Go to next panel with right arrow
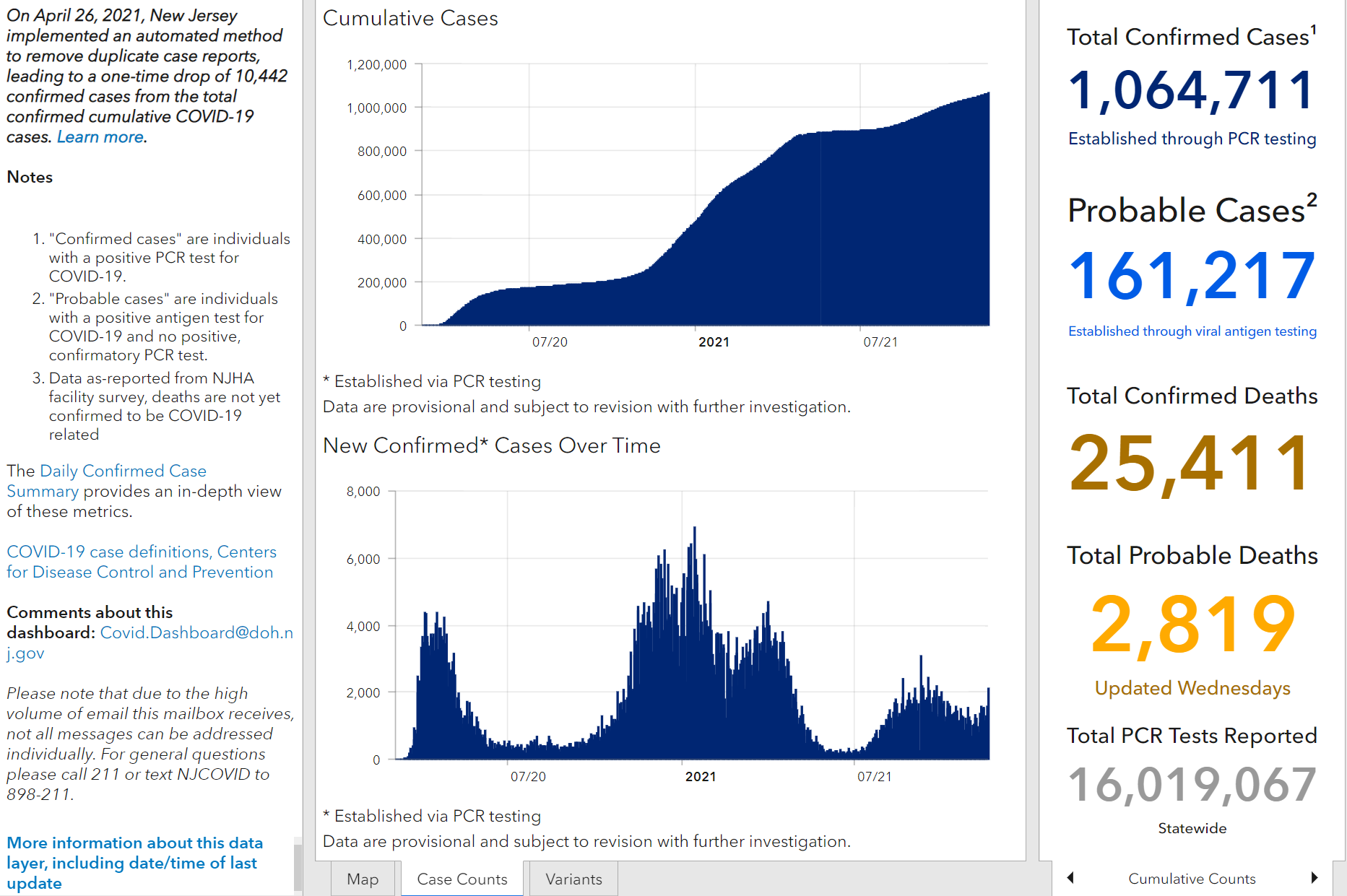Viewport: 1347px width, 896px height. pos(1314,878)
